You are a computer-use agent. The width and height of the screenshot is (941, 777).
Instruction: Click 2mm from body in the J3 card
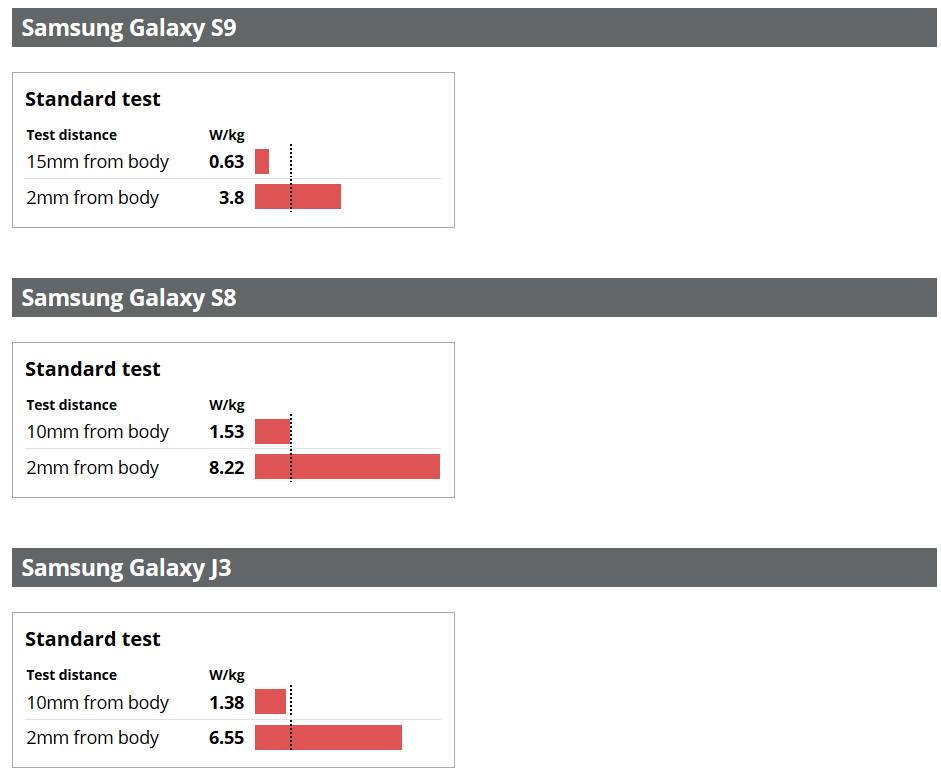[x=93, y=738]
